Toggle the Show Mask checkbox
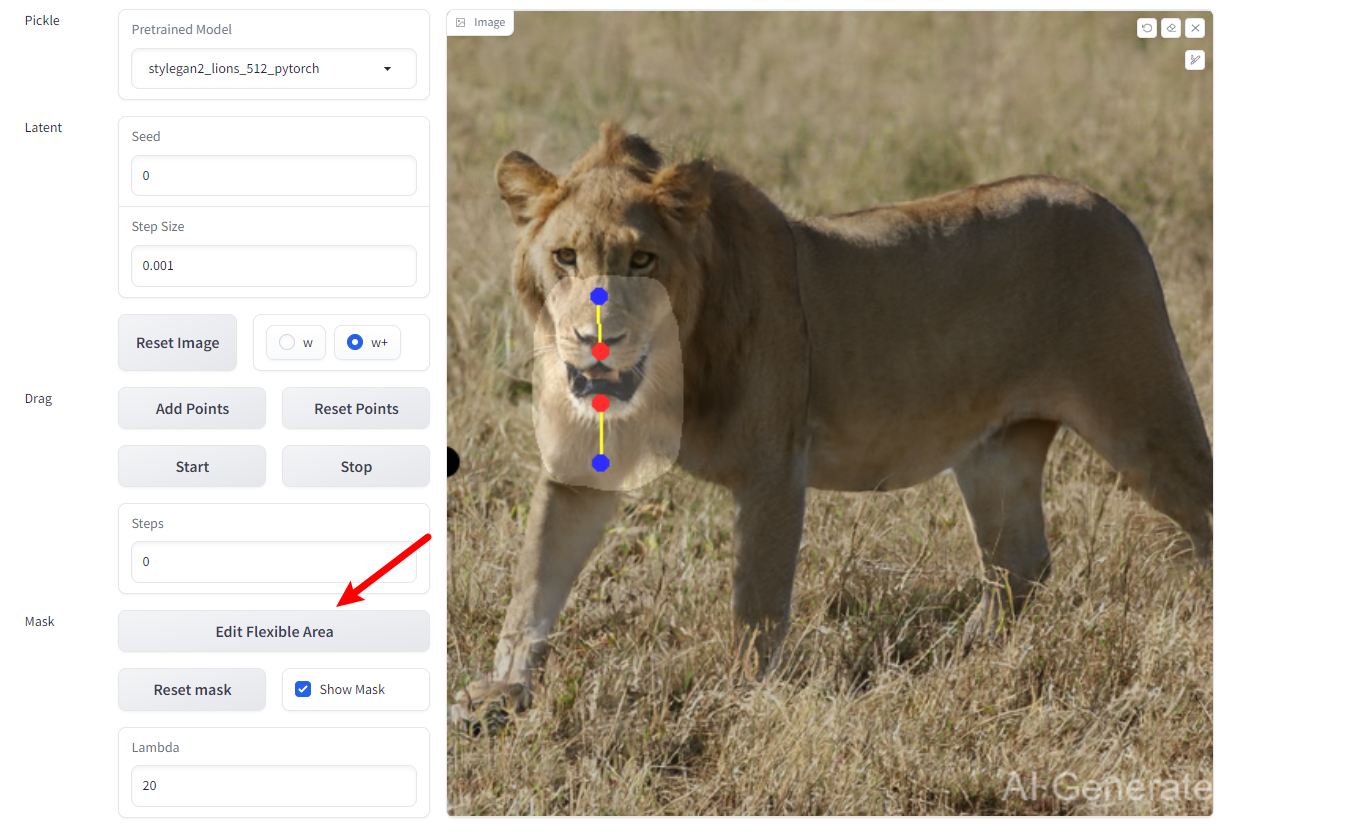This screenshot has height=838, width=1346. (303, 689)
